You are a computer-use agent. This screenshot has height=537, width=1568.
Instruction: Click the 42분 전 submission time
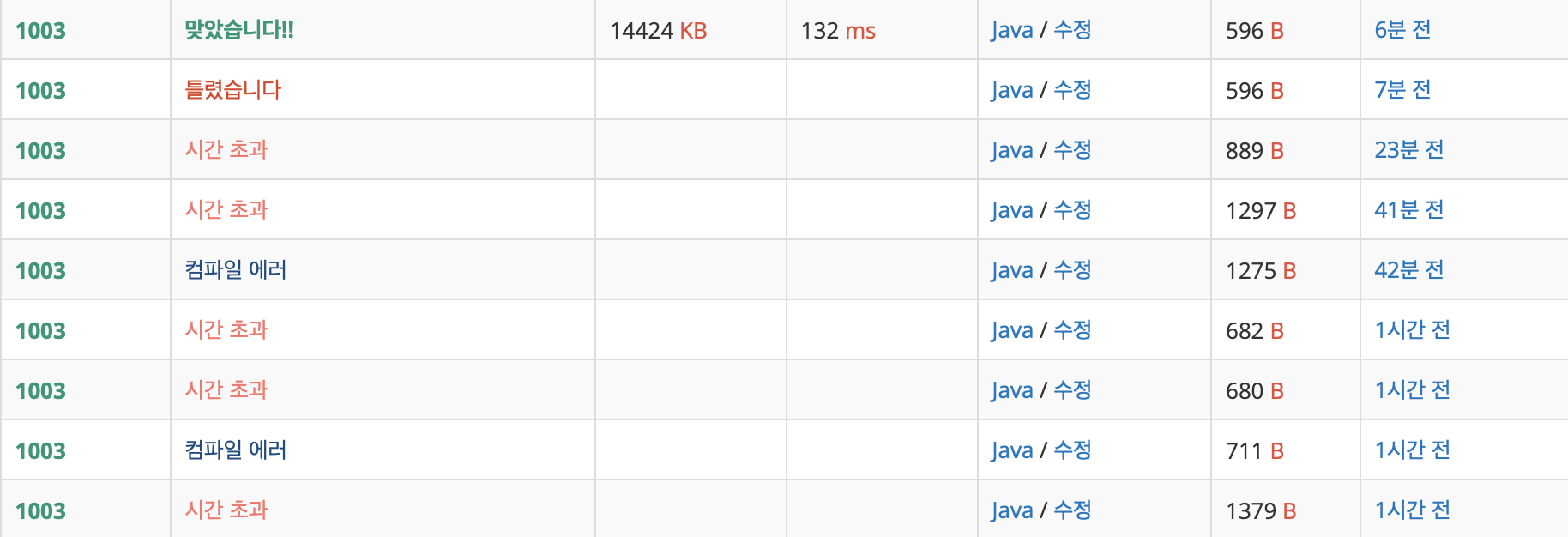click(1409, 270)
